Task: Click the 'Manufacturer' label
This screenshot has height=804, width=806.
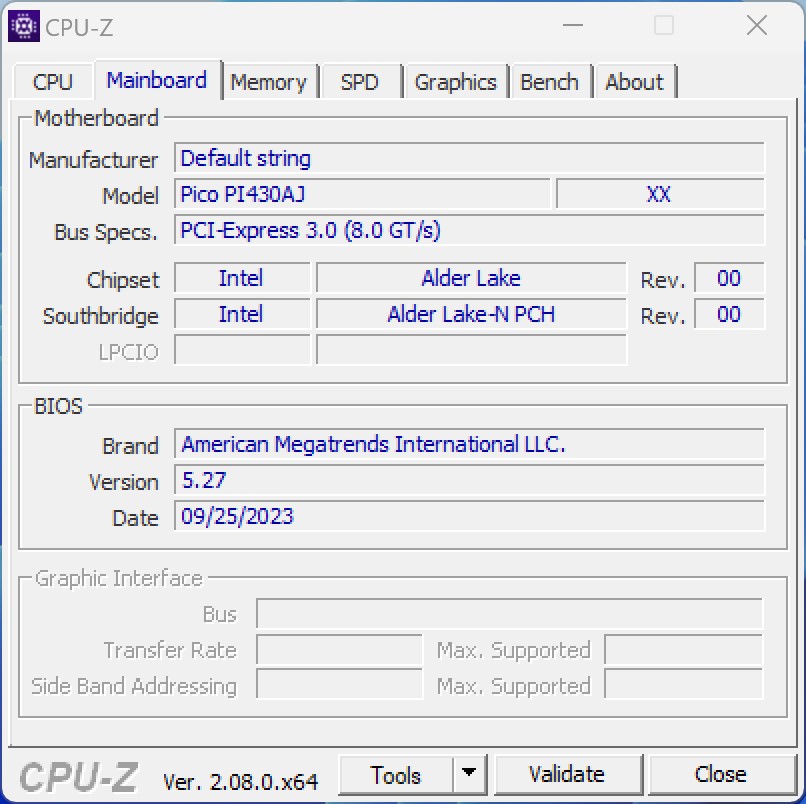Action: pyautogui.click(x=93, y=160)
